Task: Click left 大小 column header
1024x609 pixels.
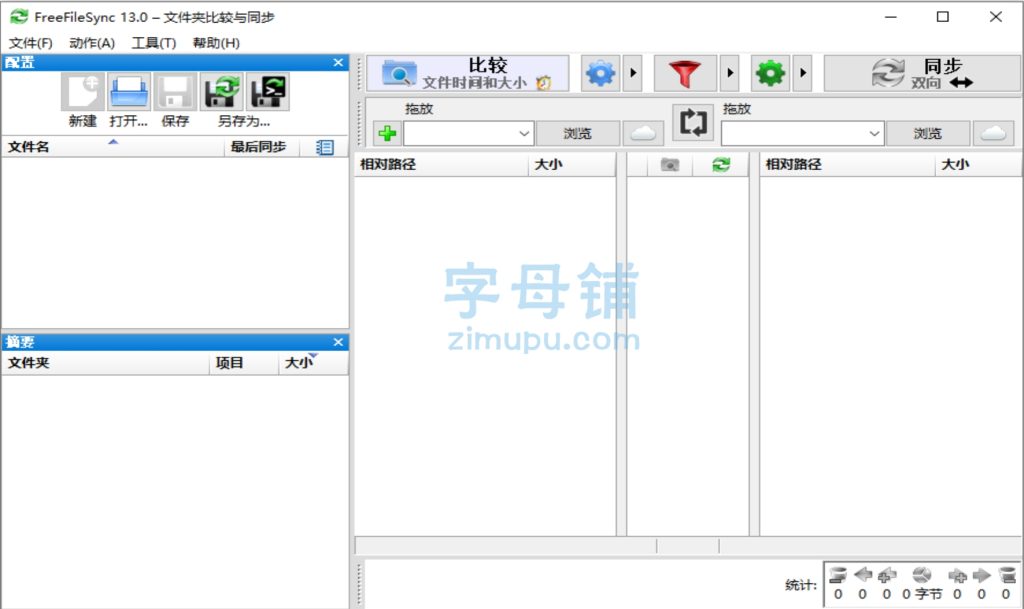Action: [571, 164]
